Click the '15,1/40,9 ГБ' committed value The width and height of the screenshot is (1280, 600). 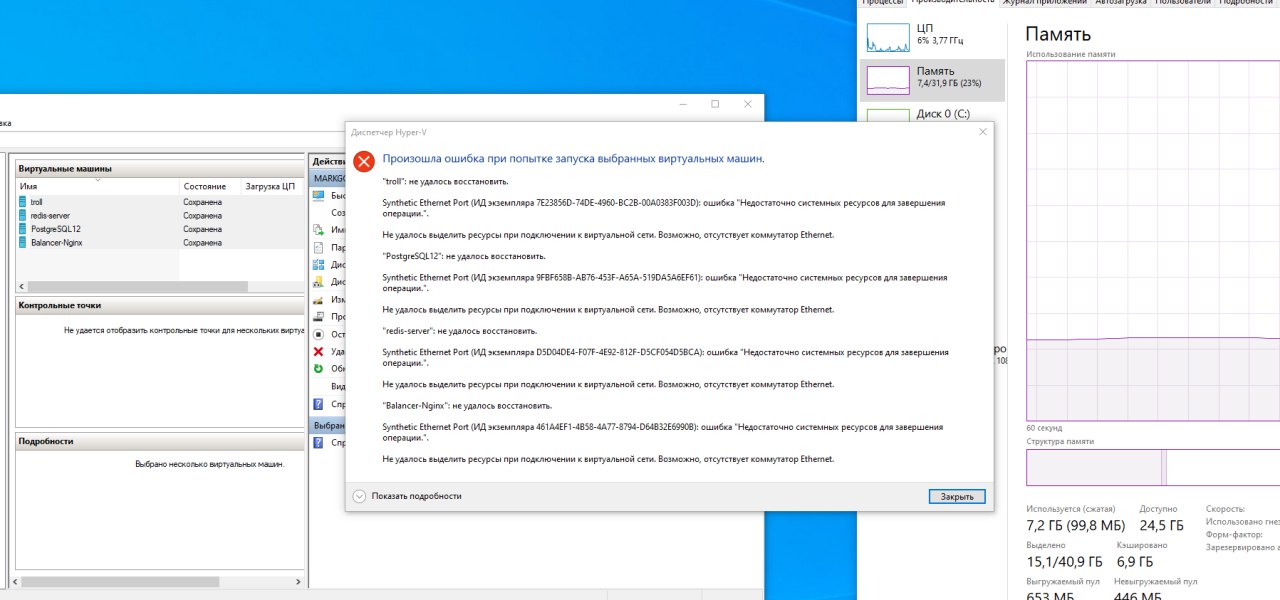click(x=1064, y=562)
